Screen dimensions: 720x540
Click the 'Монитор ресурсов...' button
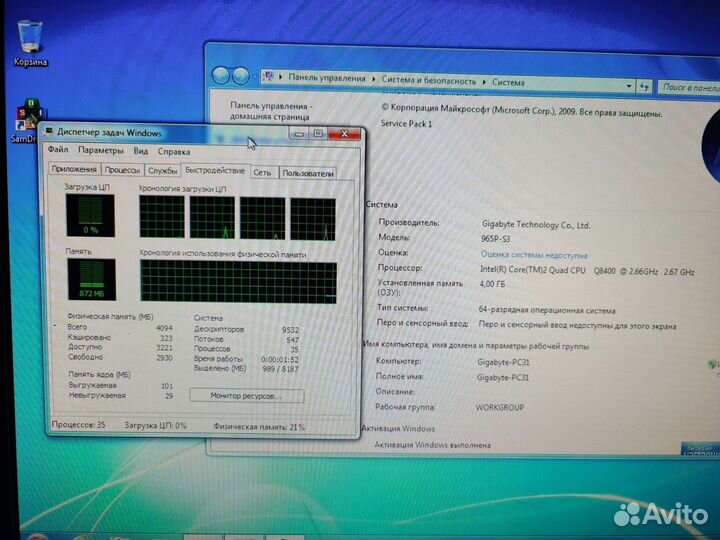point(246,396)
